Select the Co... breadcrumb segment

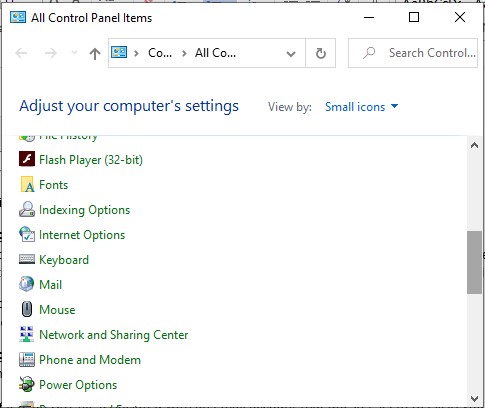tap(160, 53)
